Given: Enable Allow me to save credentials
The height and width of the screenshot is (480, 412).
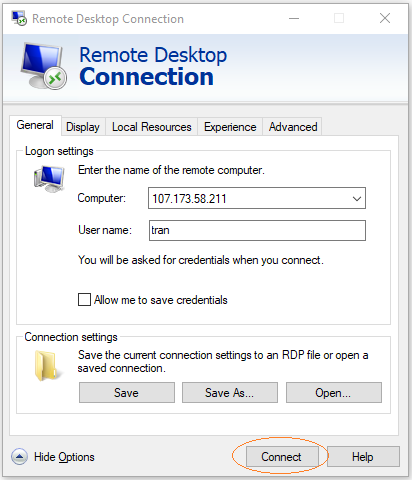Looking at the screenshot, I should [84, 299].
